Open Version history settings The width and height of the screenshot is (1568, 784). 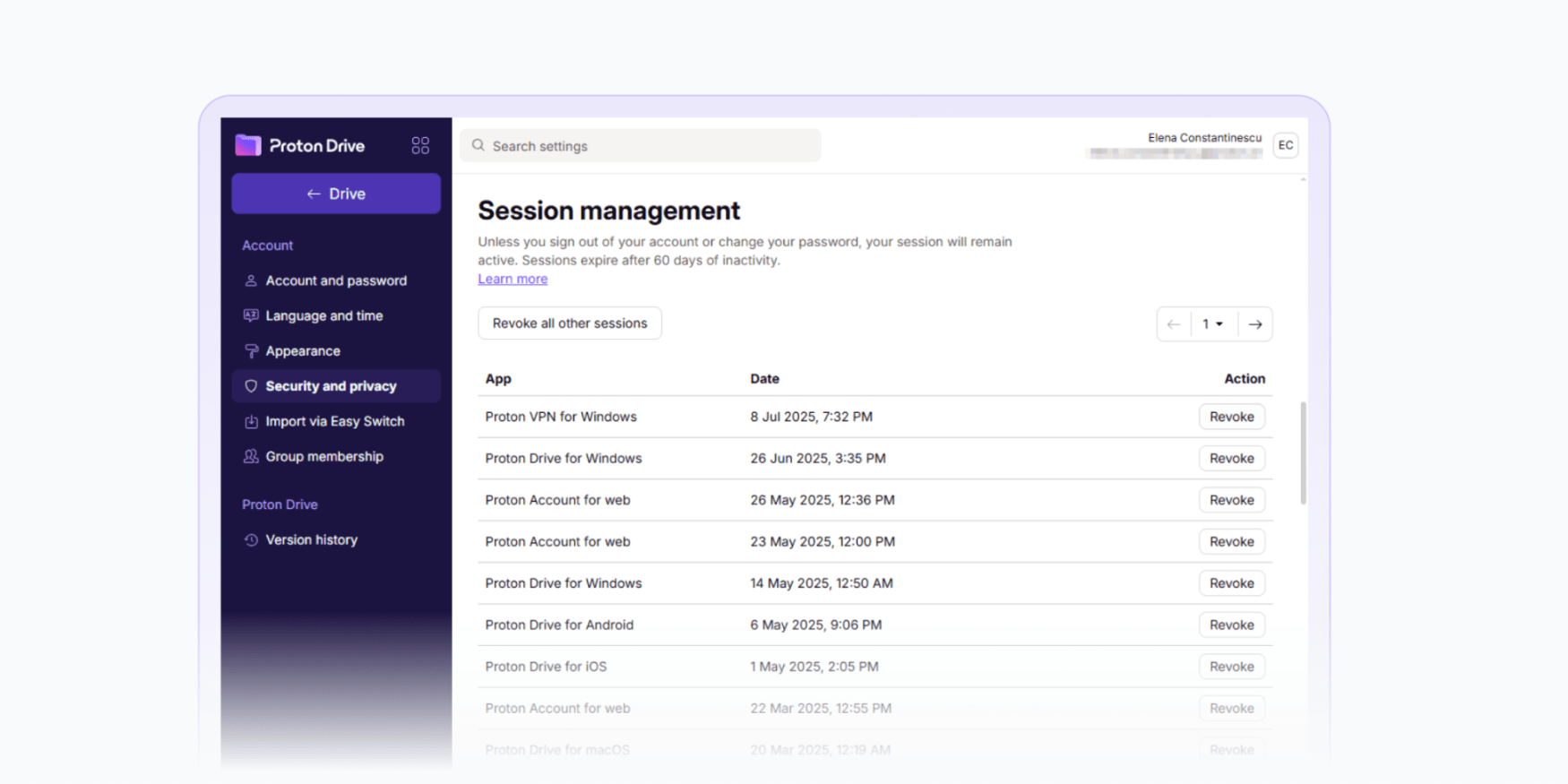pos(336,539)
